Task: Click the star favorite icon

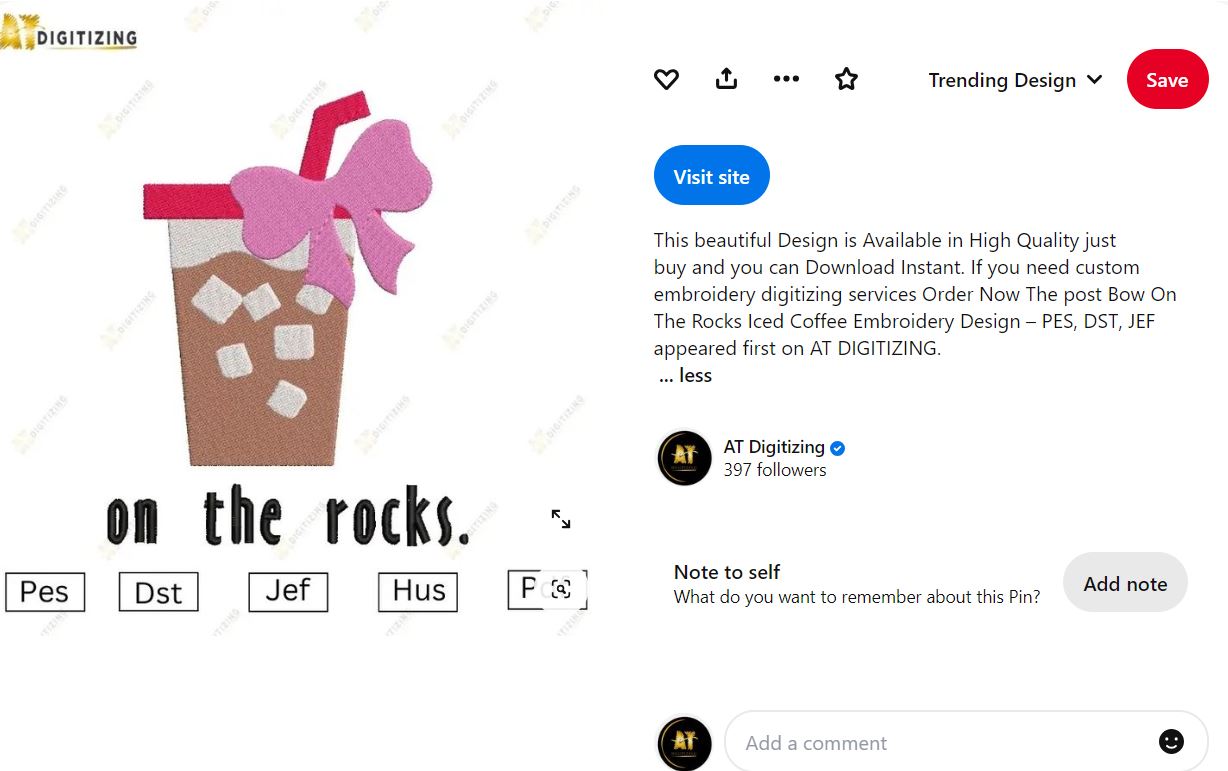Action: coord(847,79)
